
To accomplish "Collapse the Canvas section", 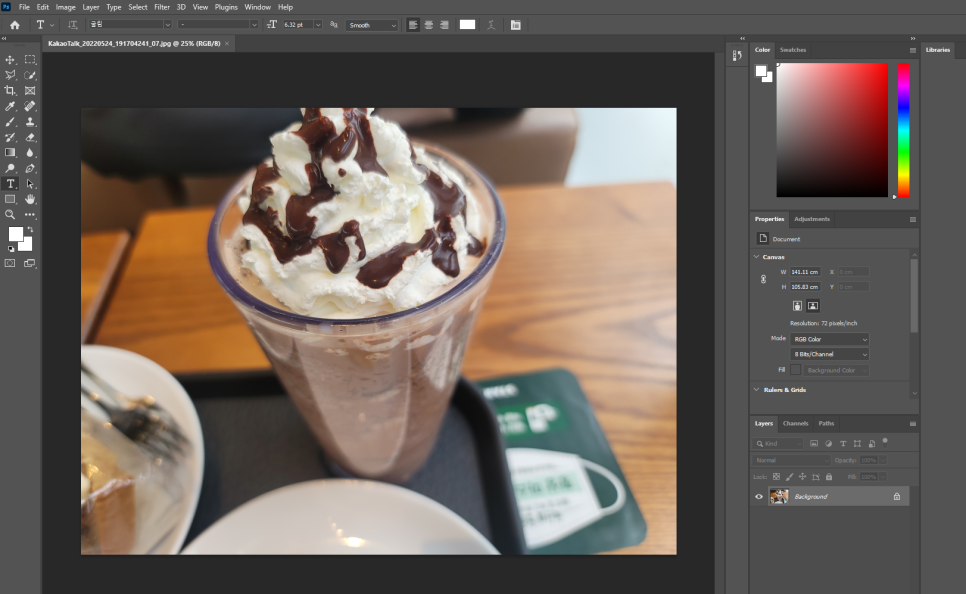I will point(757,257).
